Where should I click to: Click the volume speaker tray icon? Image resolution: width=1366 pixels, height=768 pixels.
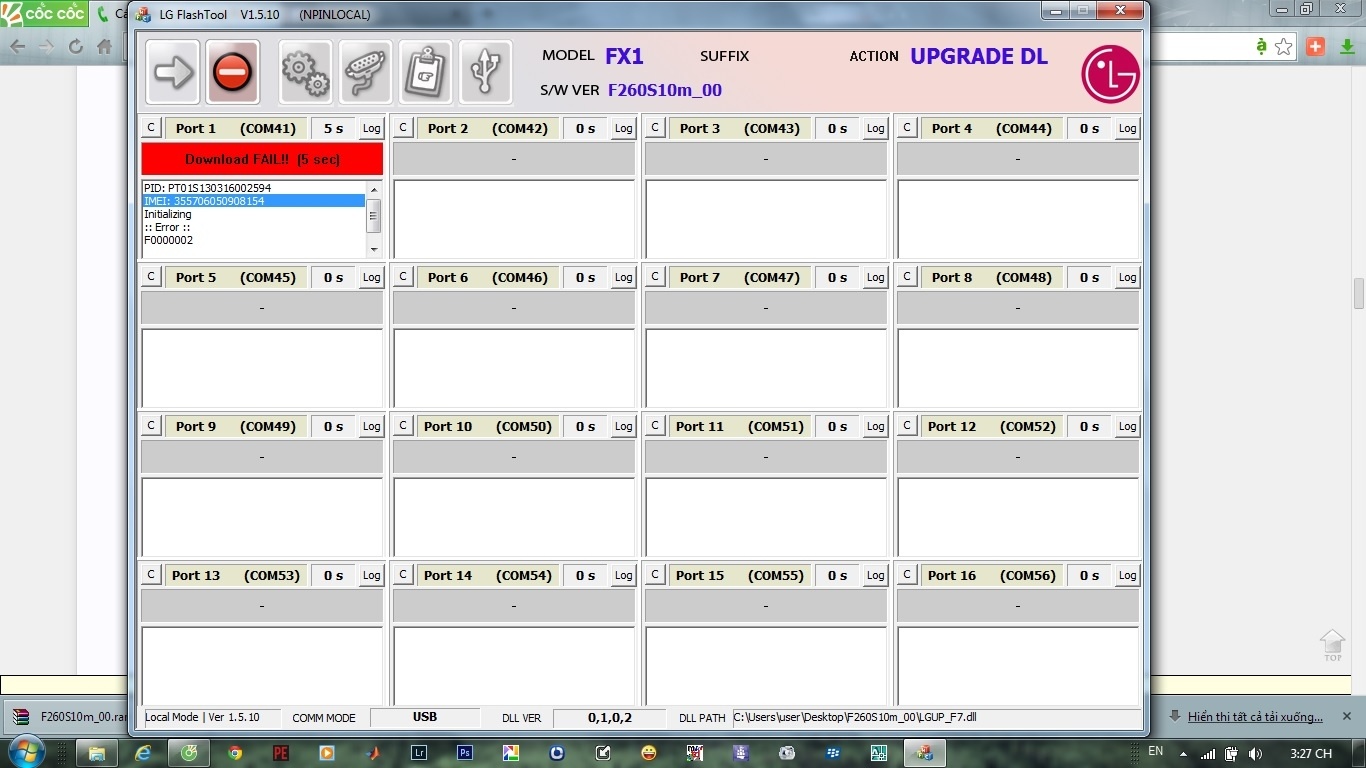(1255, 753)
